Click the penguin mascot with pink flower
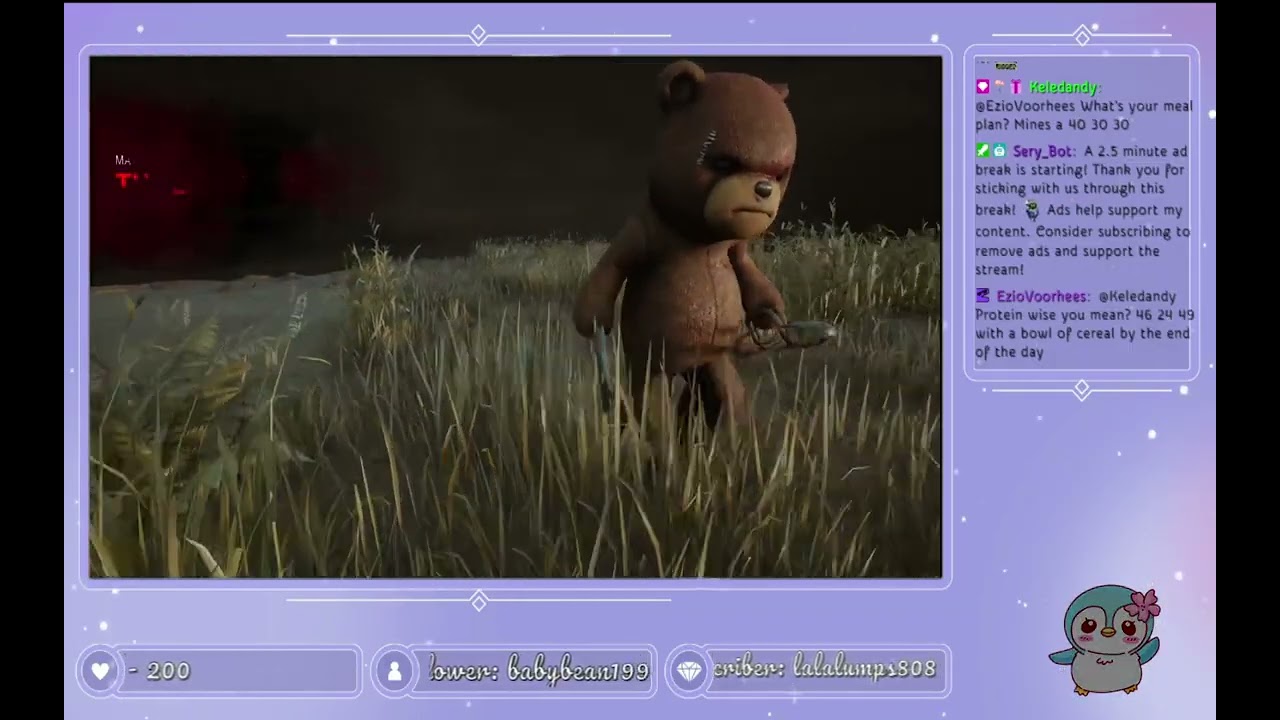 pos(1107,640)
